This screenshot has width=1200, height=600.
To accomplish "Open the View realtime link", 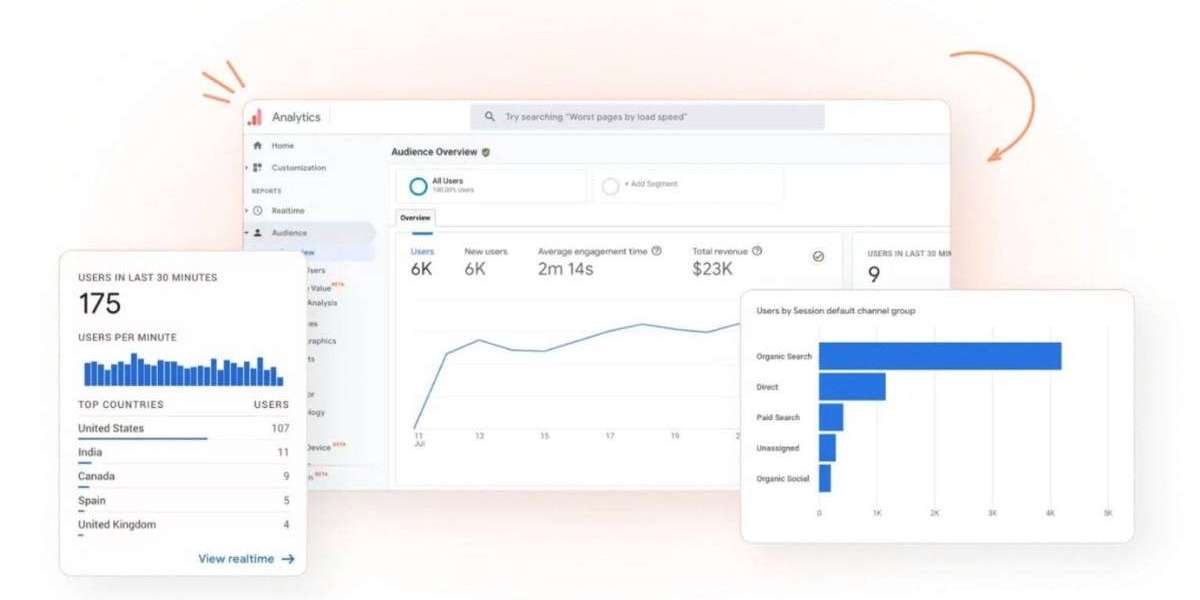I will point(246,559).
